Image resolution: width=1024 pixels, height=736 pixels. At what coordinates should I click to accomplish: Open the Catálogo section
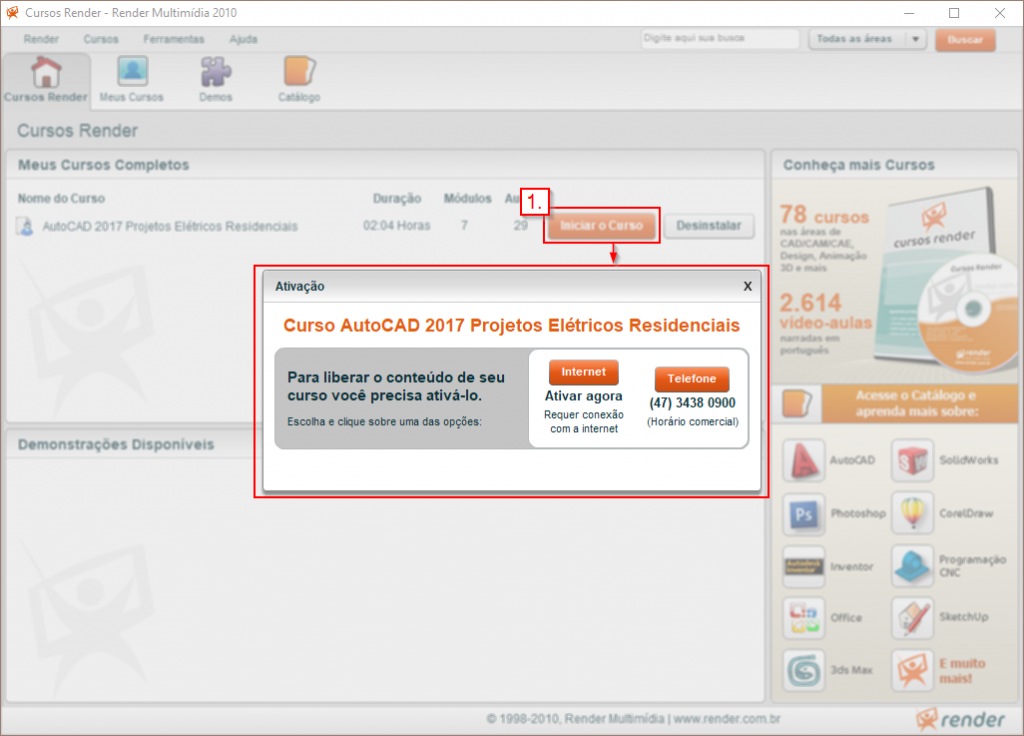(x=297, y=78)
